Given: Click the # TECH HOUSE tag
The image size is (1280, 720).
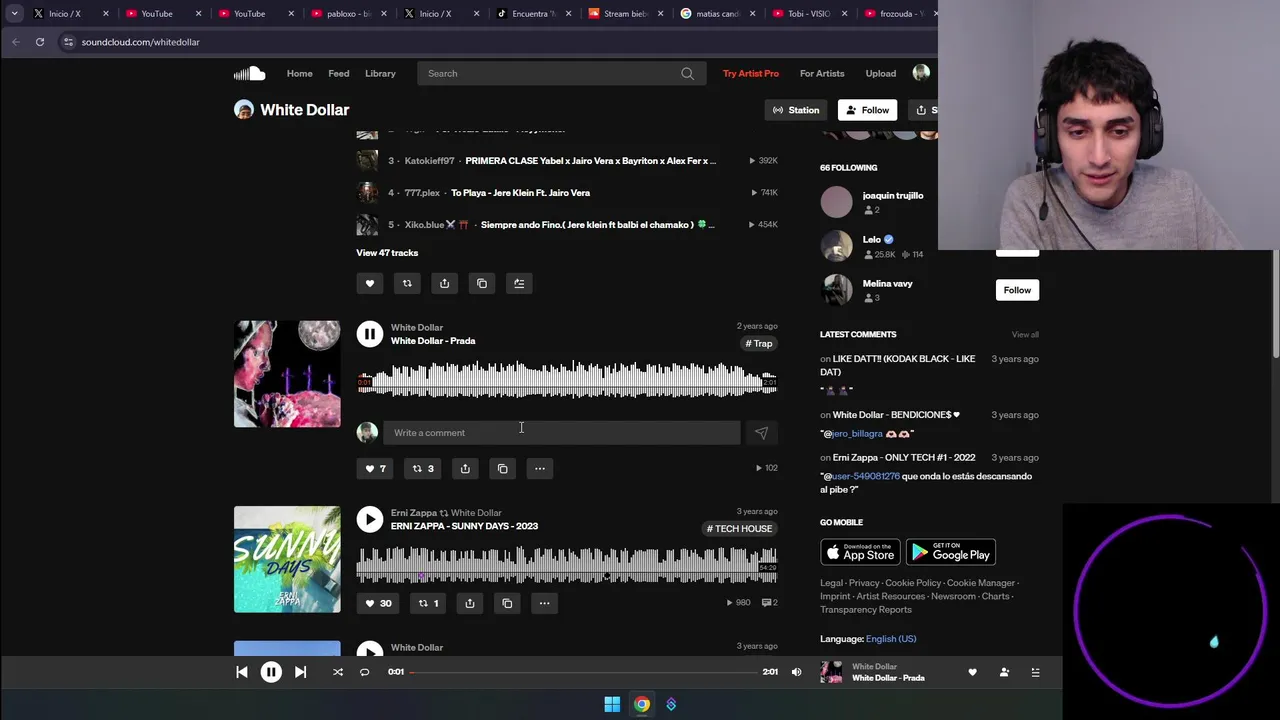Looking at the screenshot, I should pos(740,529).
